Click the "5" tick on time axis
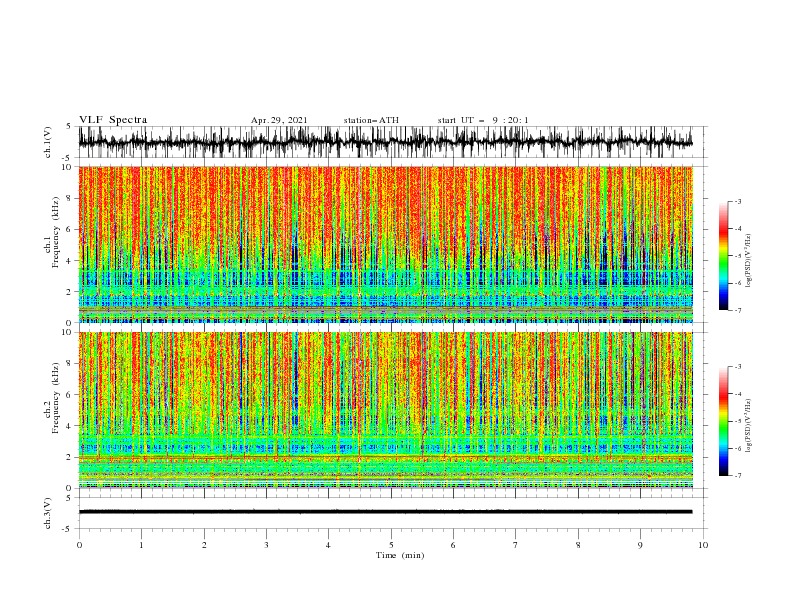Image resolution: width=792 pixels, height=612 pixels. 391,545
